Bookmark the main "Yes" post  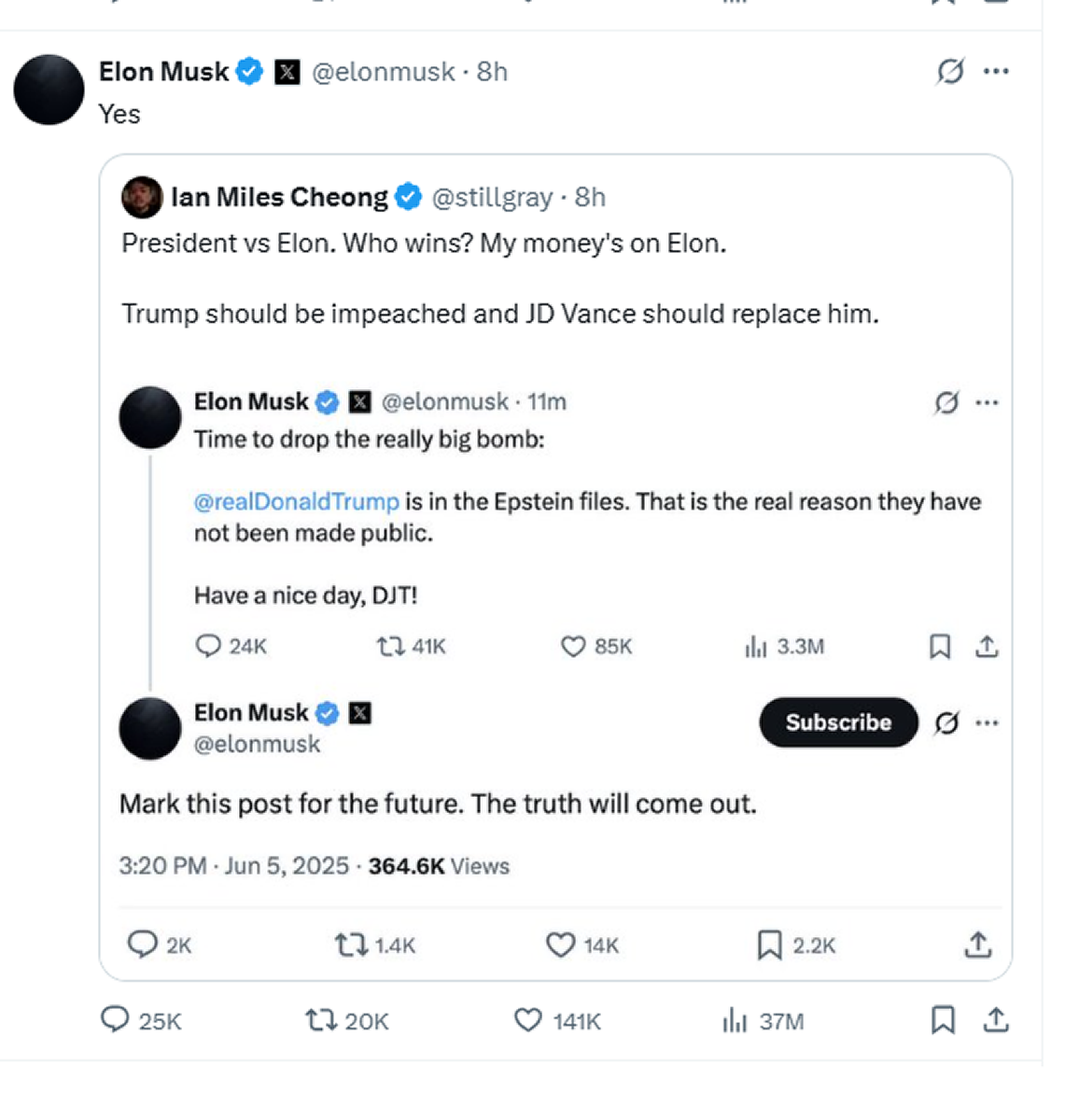tap(943, 1020)
